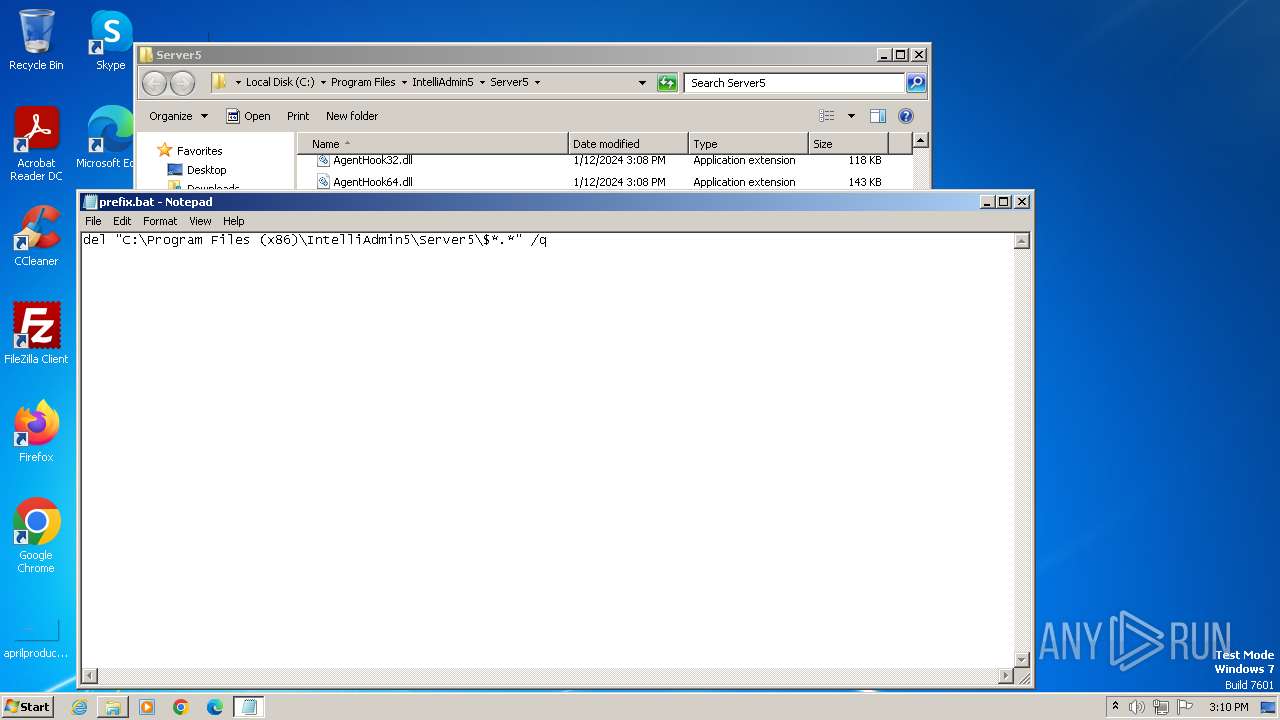This screenshot has height=720, width=1280.
Task: Open Microsoft Edge desktop shortcut
Action: [x=106, y=138]
